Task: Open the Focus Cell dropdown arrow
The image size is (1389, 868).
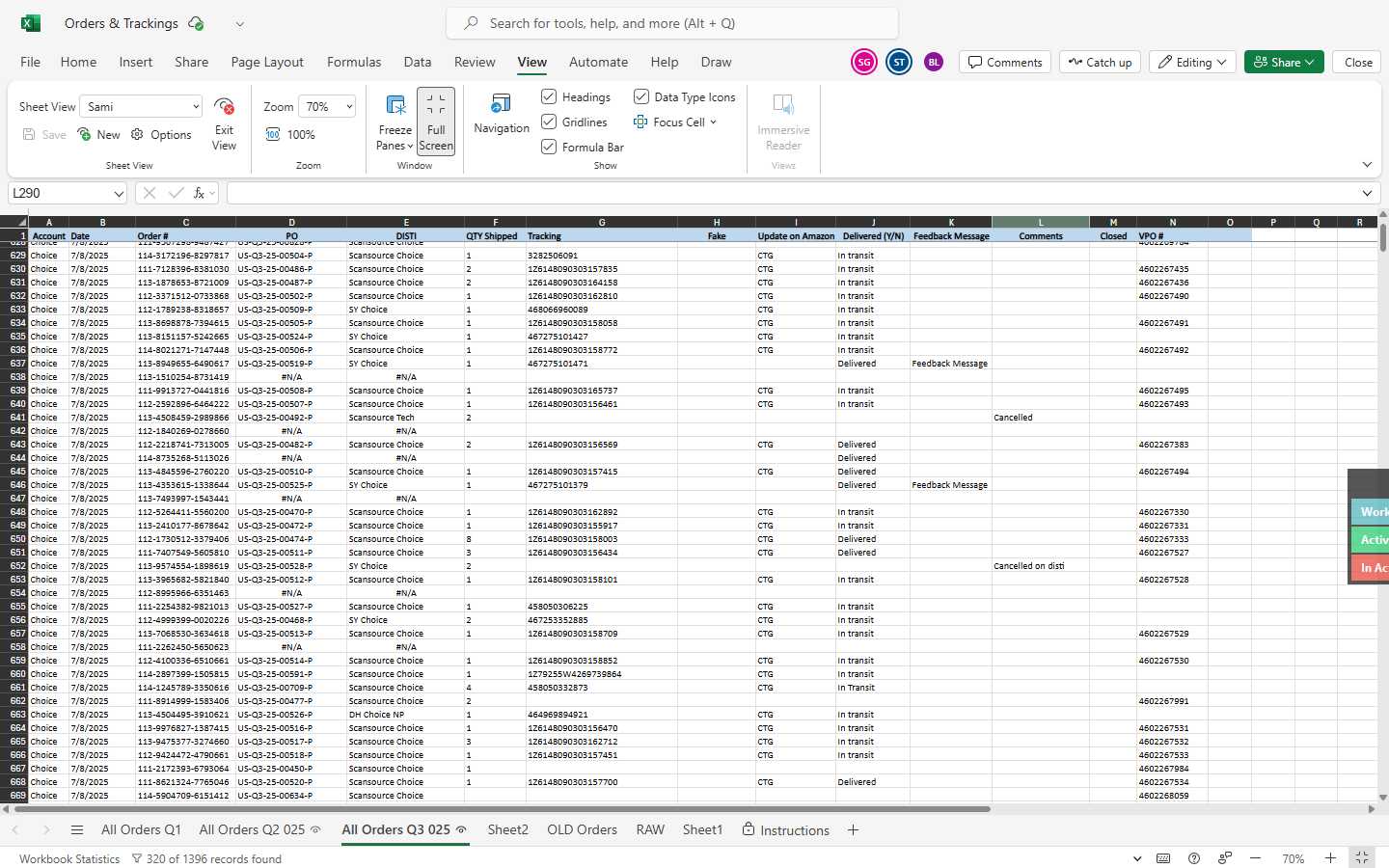Action: 713,122
